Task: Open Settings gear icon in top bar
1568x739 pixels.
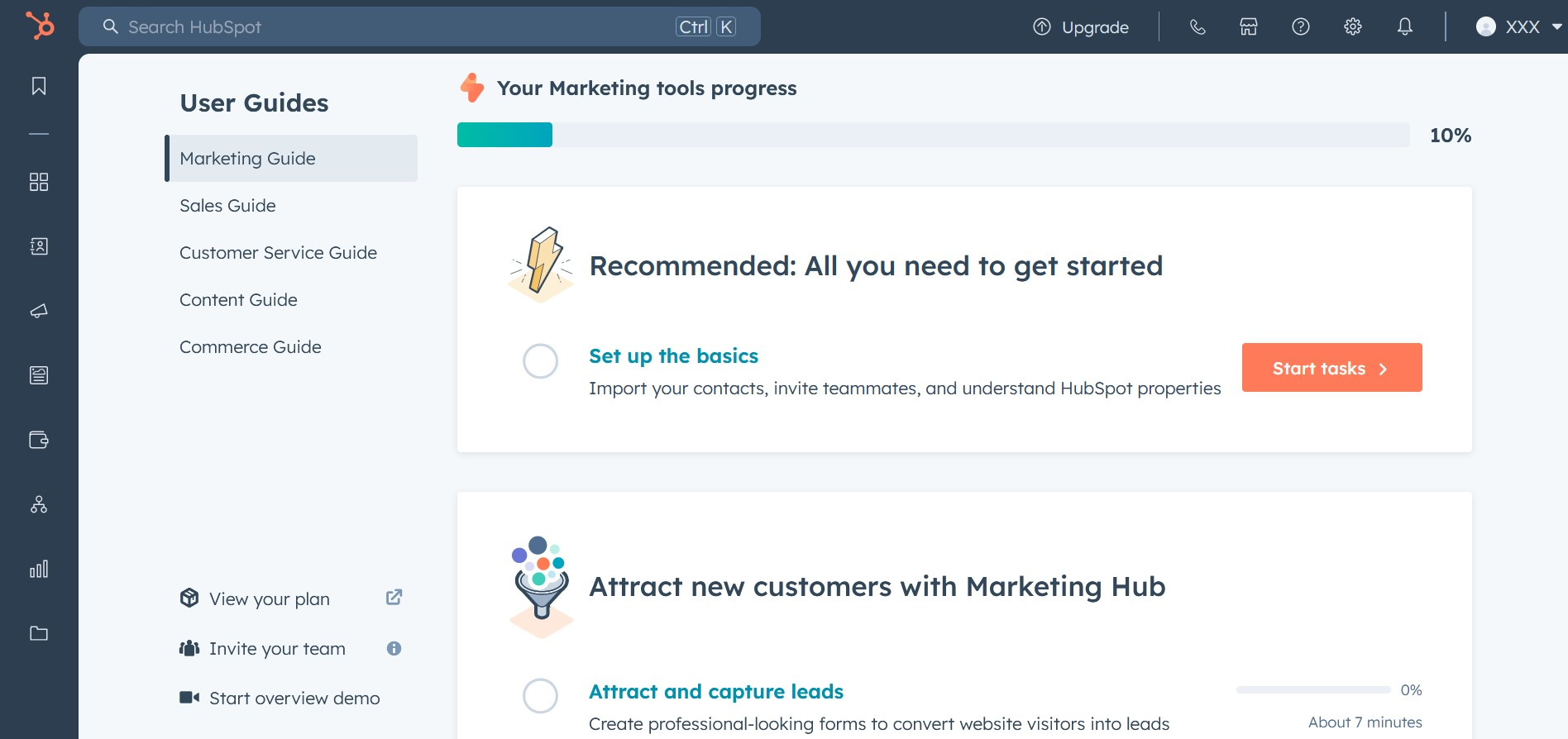Action: click(1353, 27)
